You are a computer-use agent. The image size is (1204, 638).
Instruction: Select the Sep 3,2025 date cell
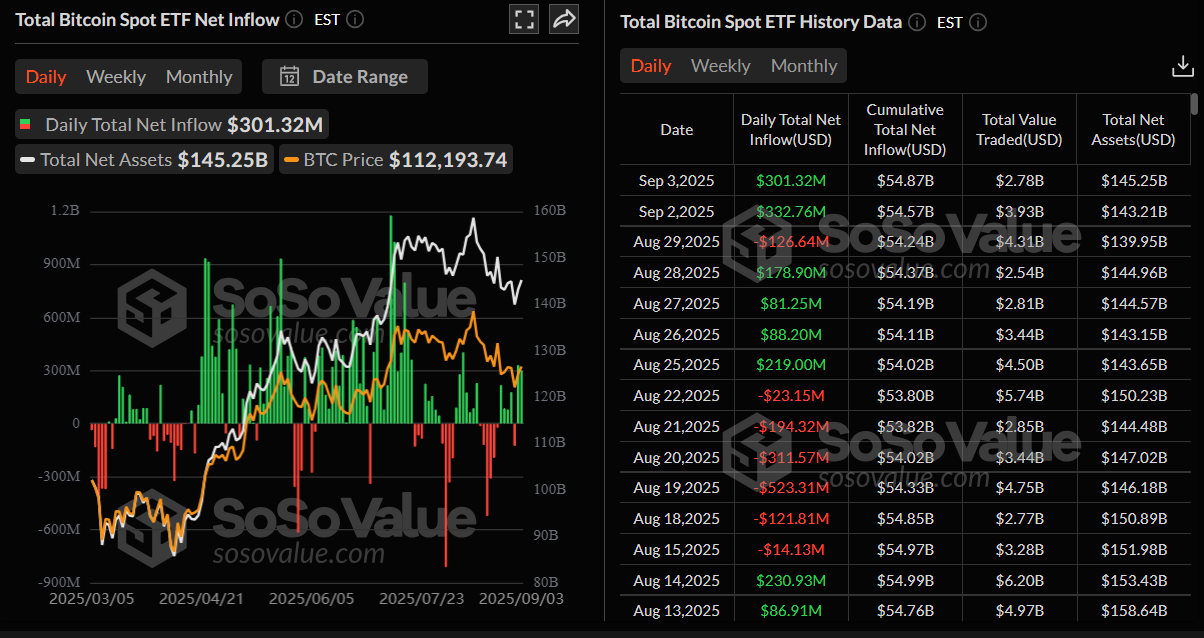click(677, 181)
